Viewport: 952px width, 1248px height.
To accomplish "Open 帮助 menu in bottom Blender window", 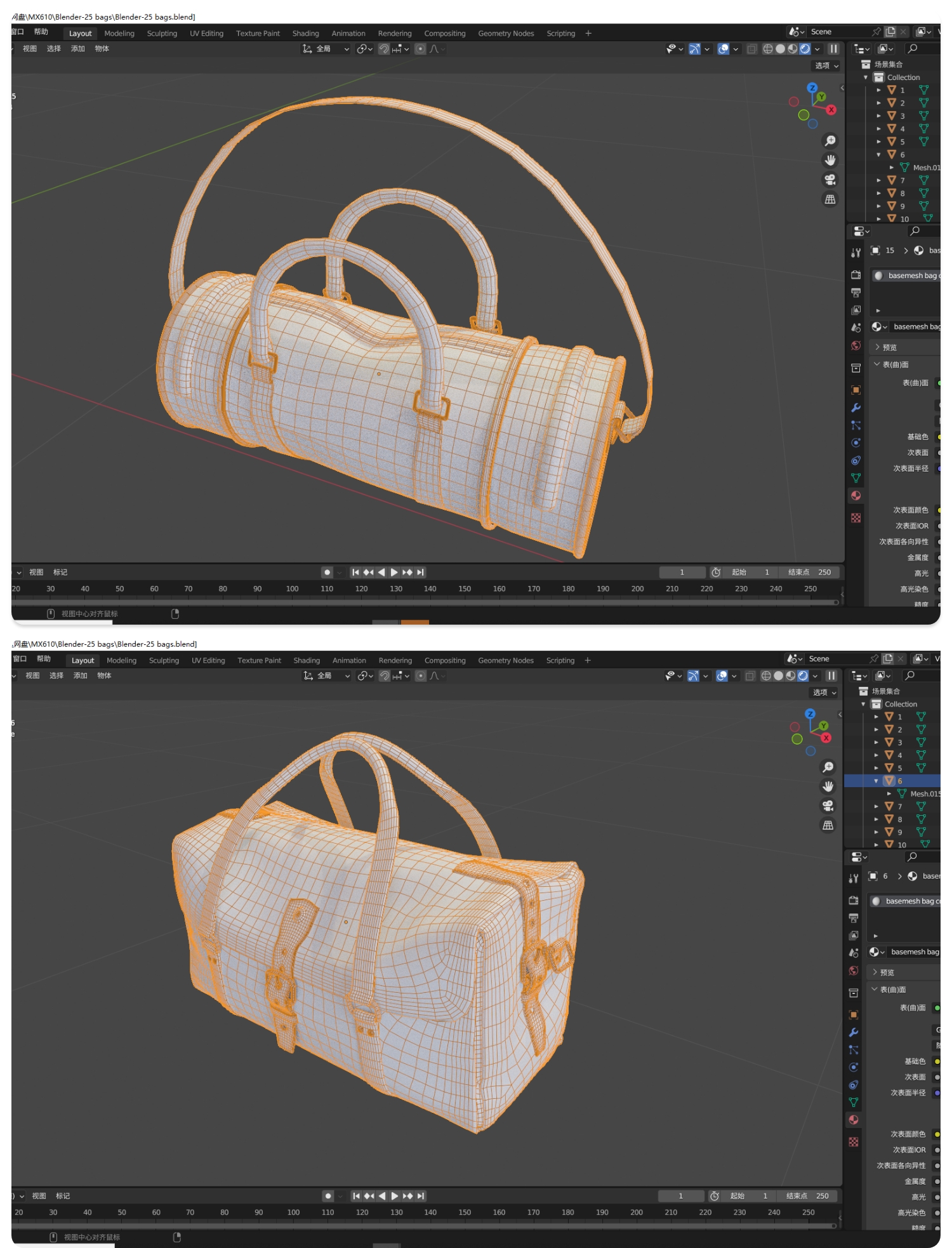I will (x=44, y=659).
